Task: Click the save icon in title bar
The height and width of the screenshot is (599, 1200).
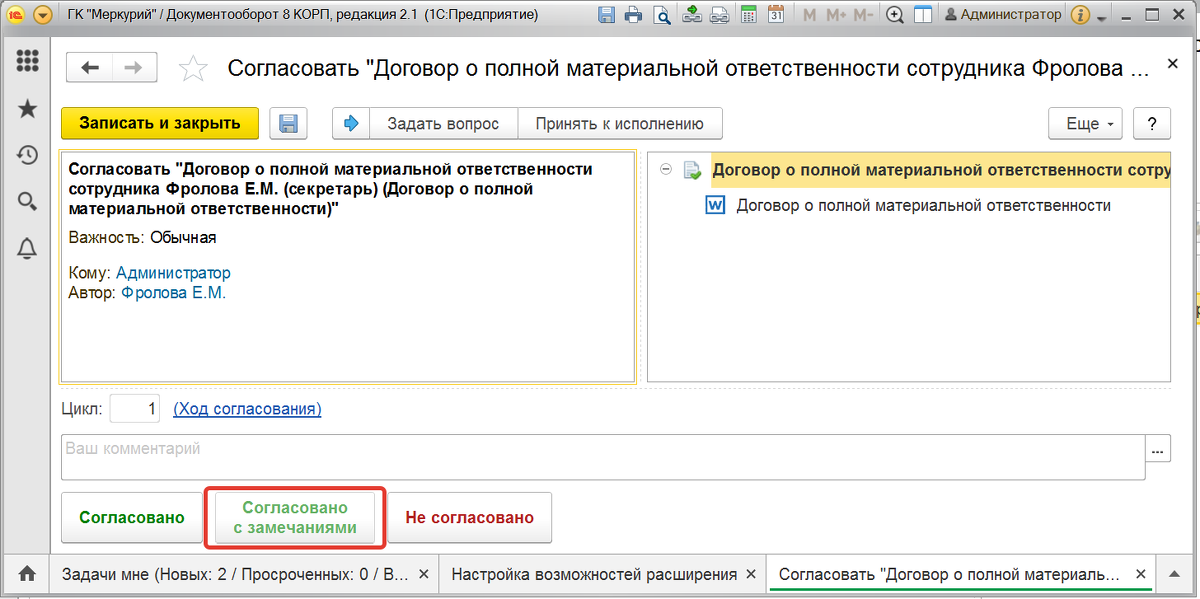Action: 606,15
